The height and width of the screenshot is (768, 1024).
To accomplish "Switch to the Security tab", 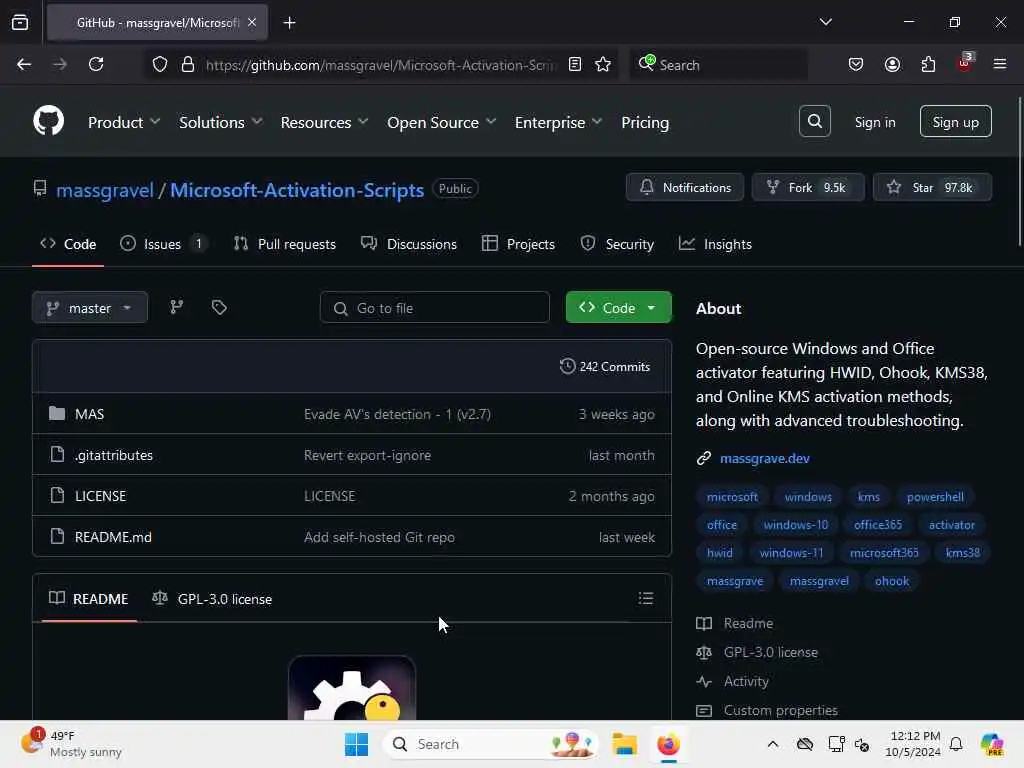I will (x=617, y=244).
